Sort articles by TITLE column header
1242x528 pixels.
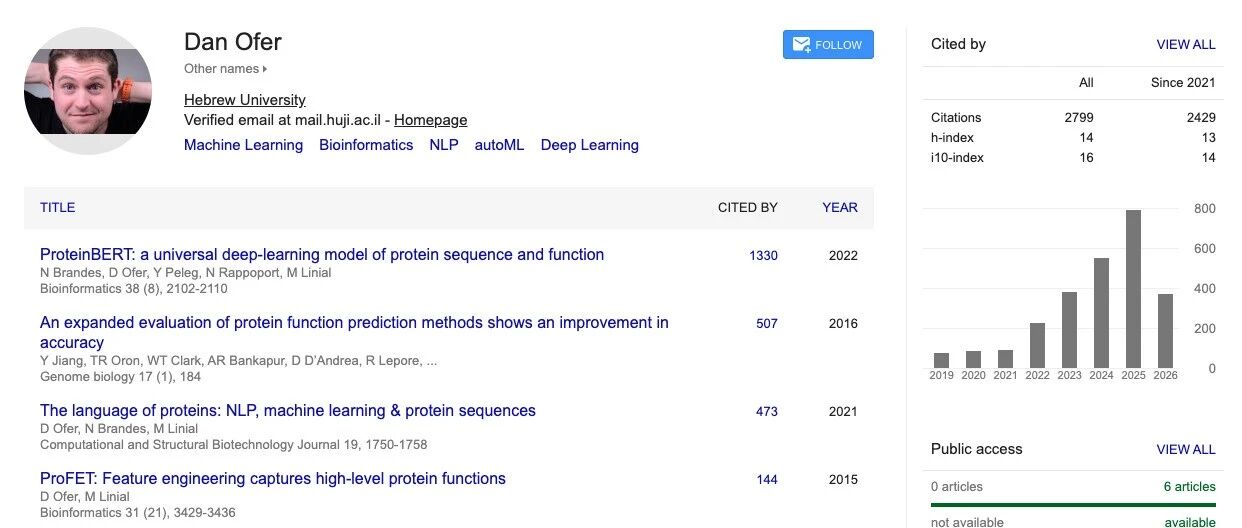(58, 207)
